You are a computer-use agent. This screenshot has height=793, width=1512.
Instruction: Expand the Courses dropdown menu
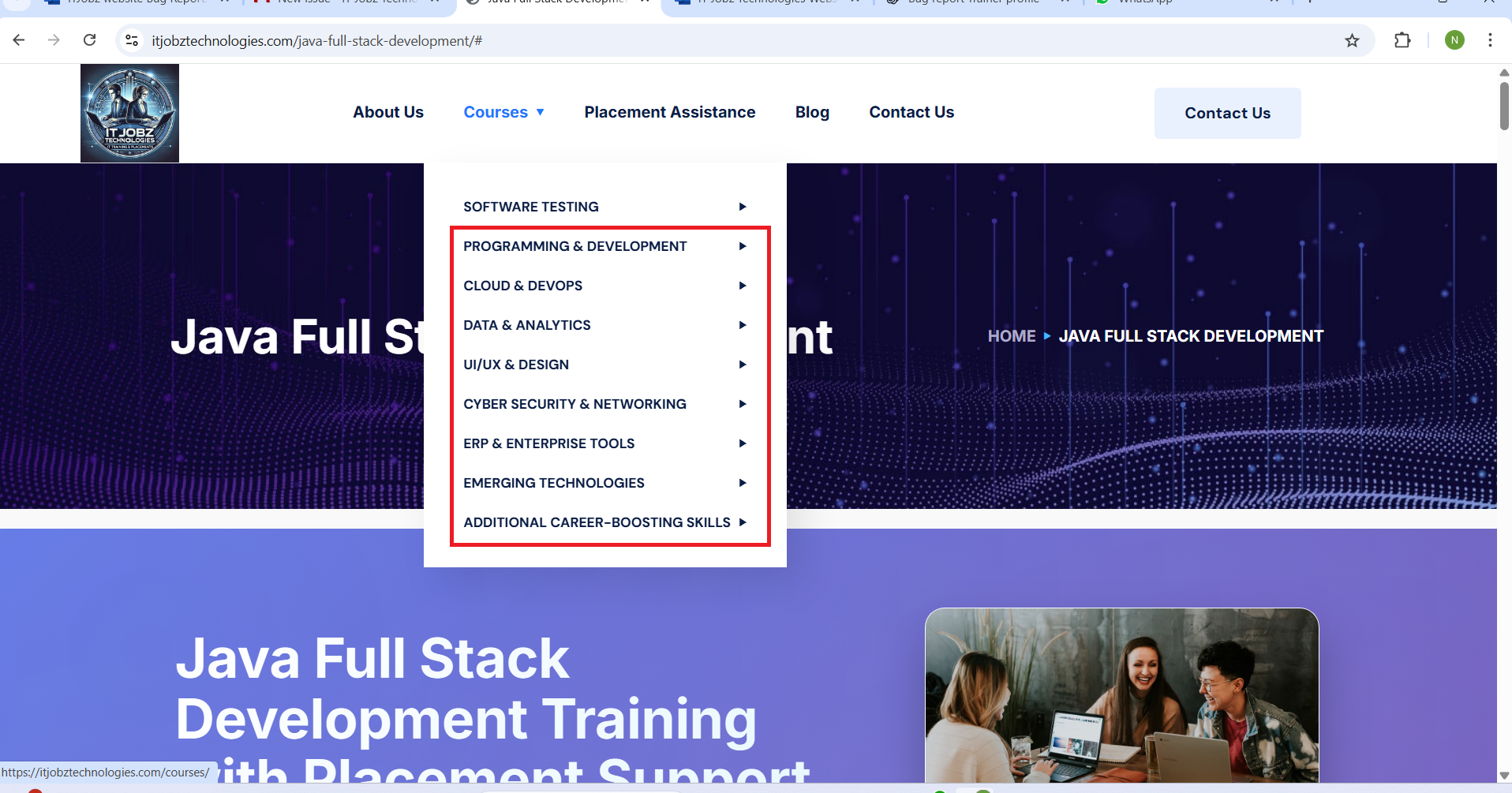(503, 112)
